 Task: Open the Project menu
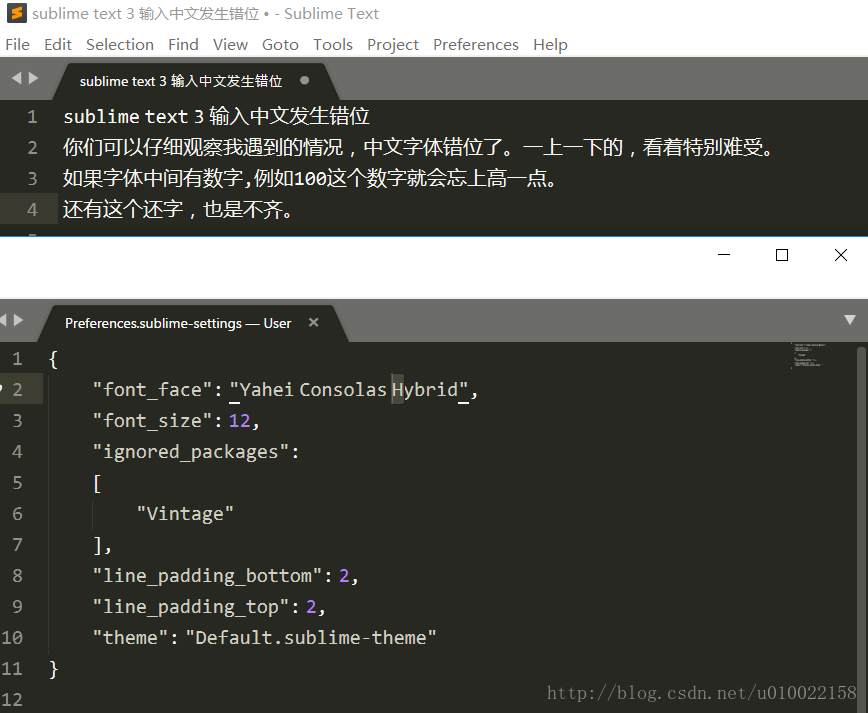(393, 44)
